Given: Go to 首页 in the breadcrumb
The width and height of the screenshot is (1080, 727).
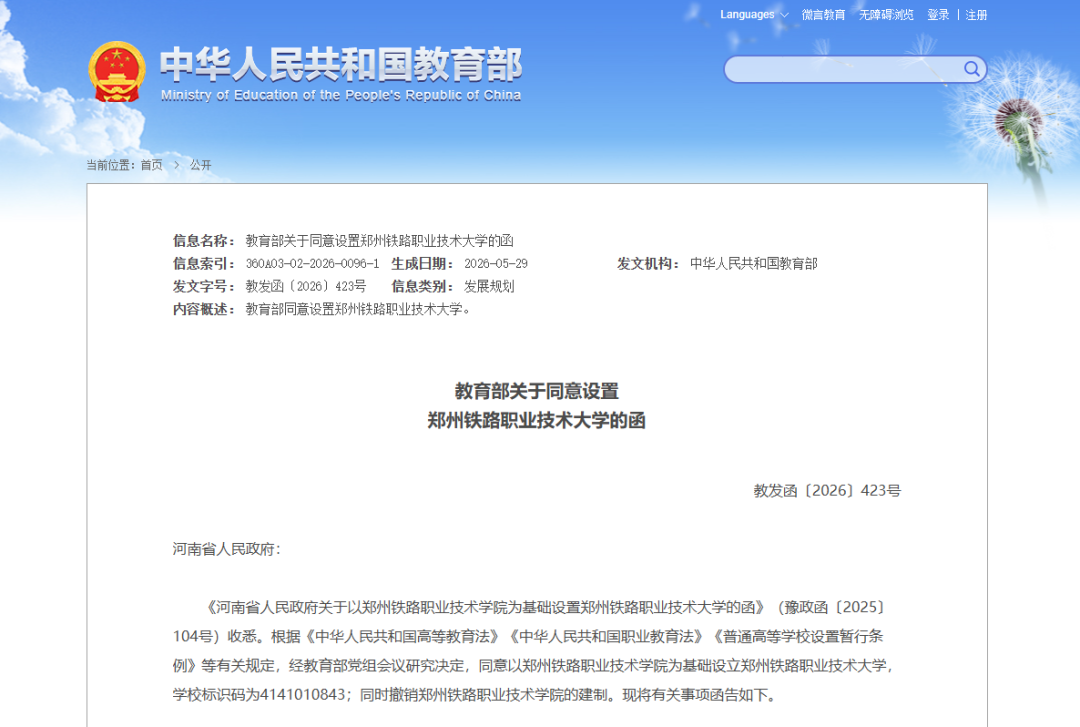Looking at the screenshot, I should click(152, 165).
